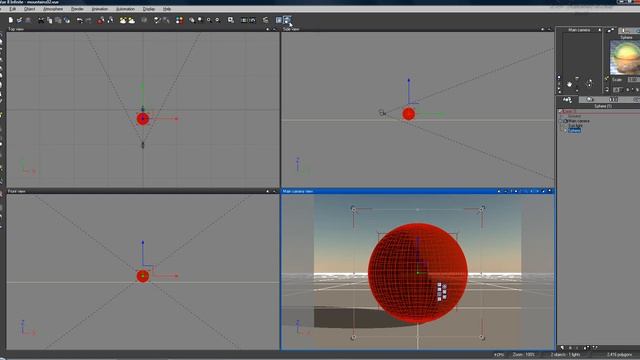Click the red Edit object toolbar icon
The height and width of the screenshot is (360, 640).
tap(100, 20)
